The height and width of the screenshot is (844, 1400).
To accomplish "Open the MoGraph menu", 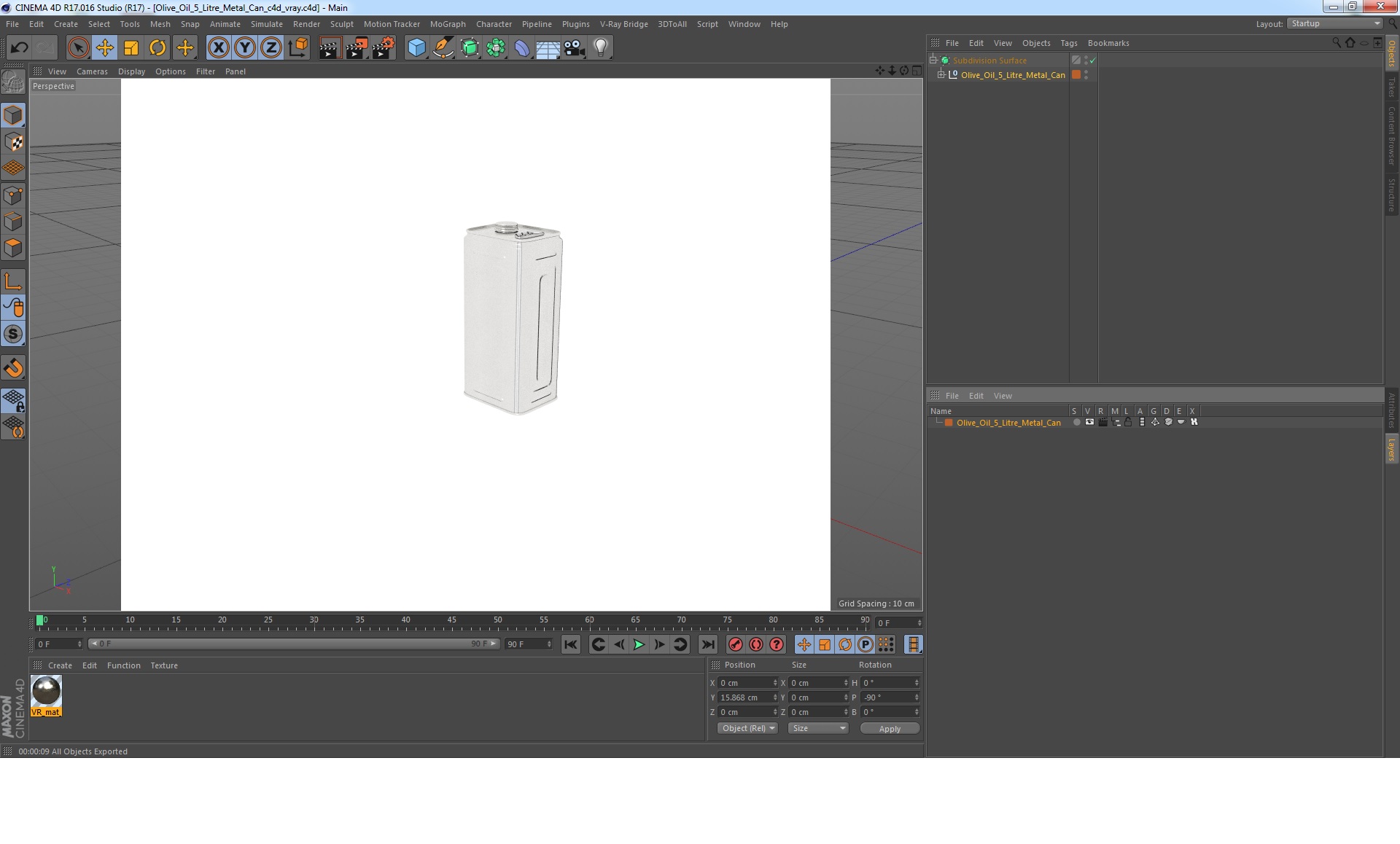I will coord(447,24).
